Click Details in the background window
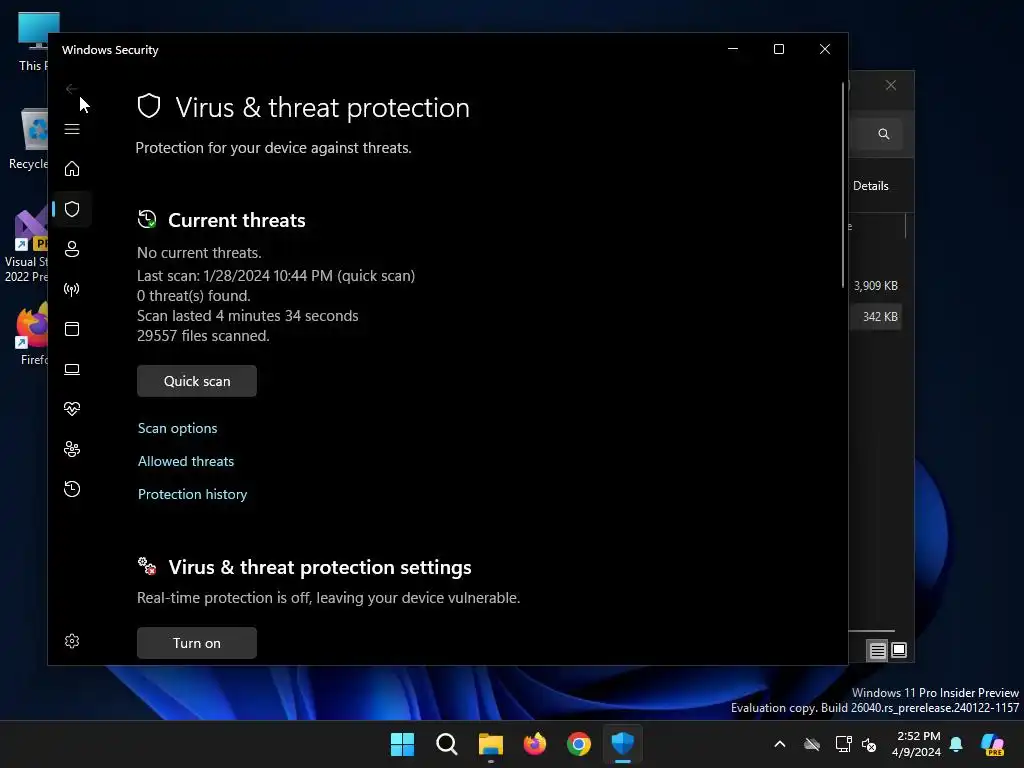The height and width of the screenshot is (768, 1024). [x=871, y=186]
